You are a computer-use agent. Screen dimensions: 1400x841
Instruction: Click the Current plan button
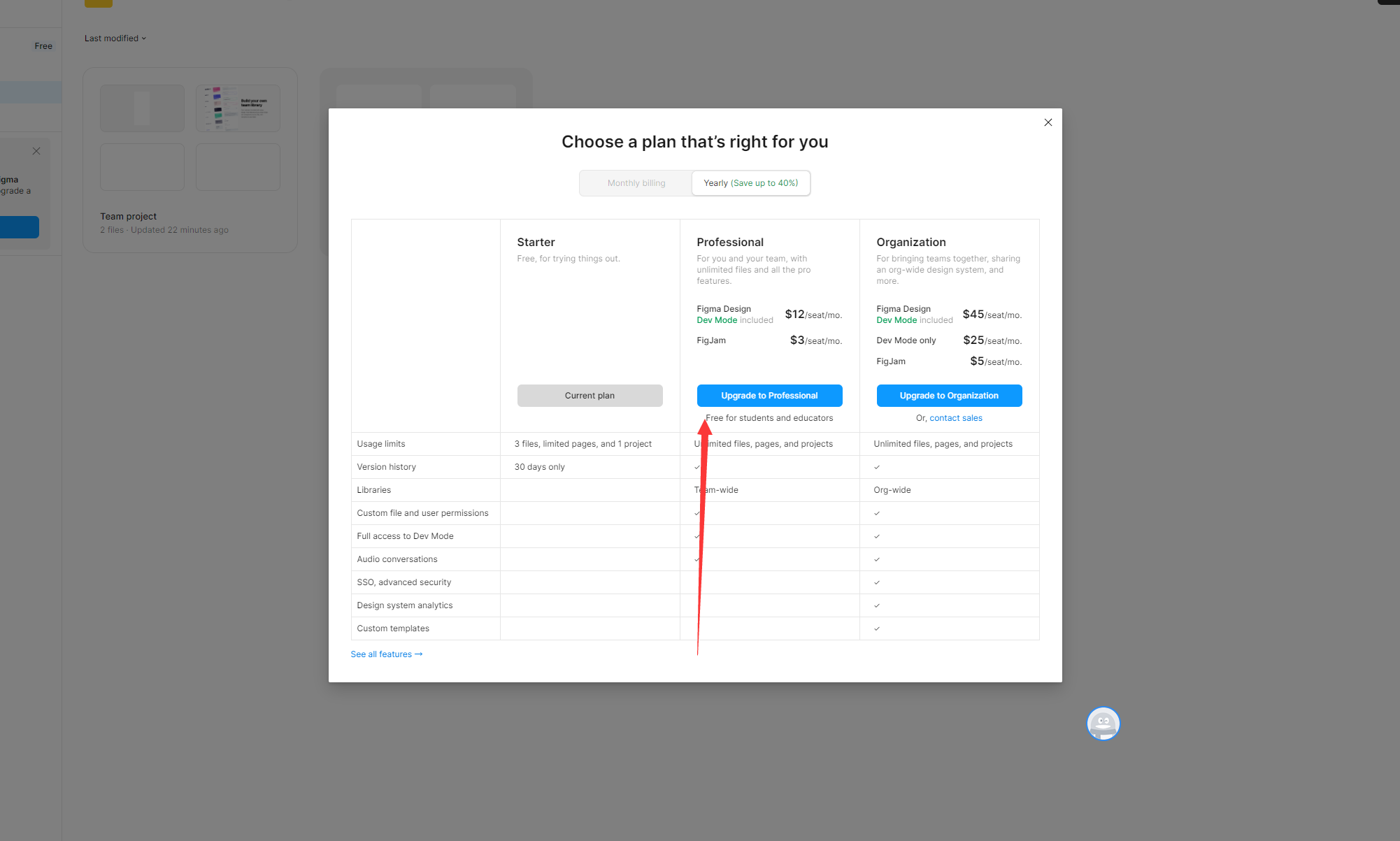590,396
